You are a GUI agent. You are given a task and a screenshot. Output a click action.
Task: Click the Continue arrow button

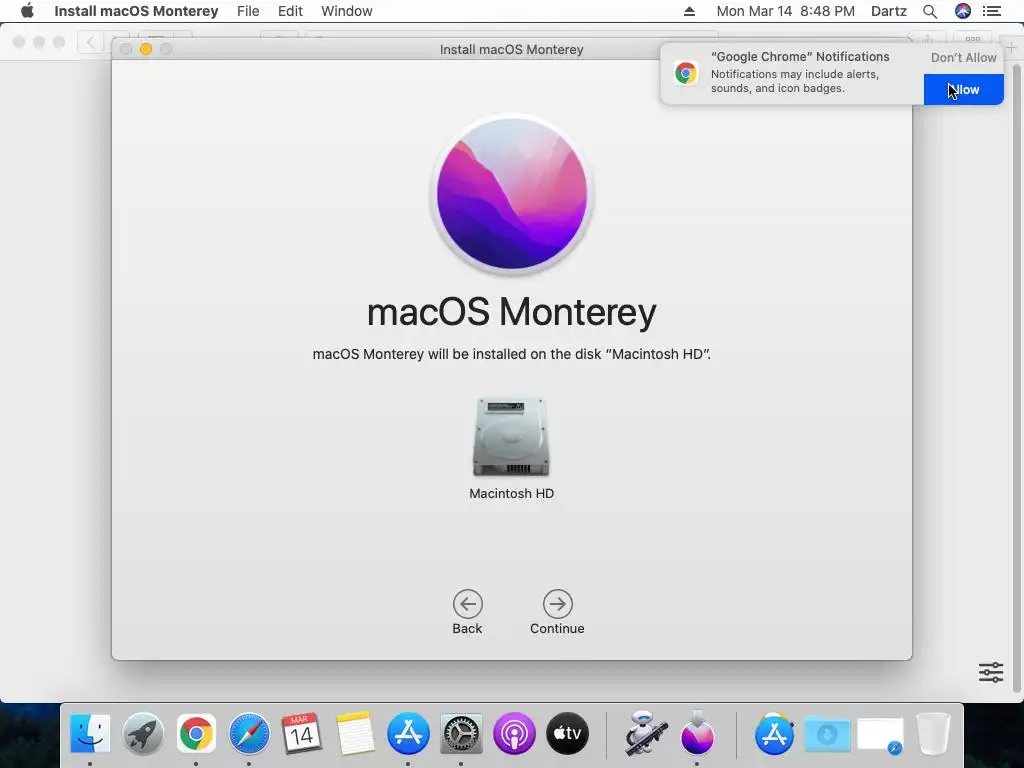point(557,604)
